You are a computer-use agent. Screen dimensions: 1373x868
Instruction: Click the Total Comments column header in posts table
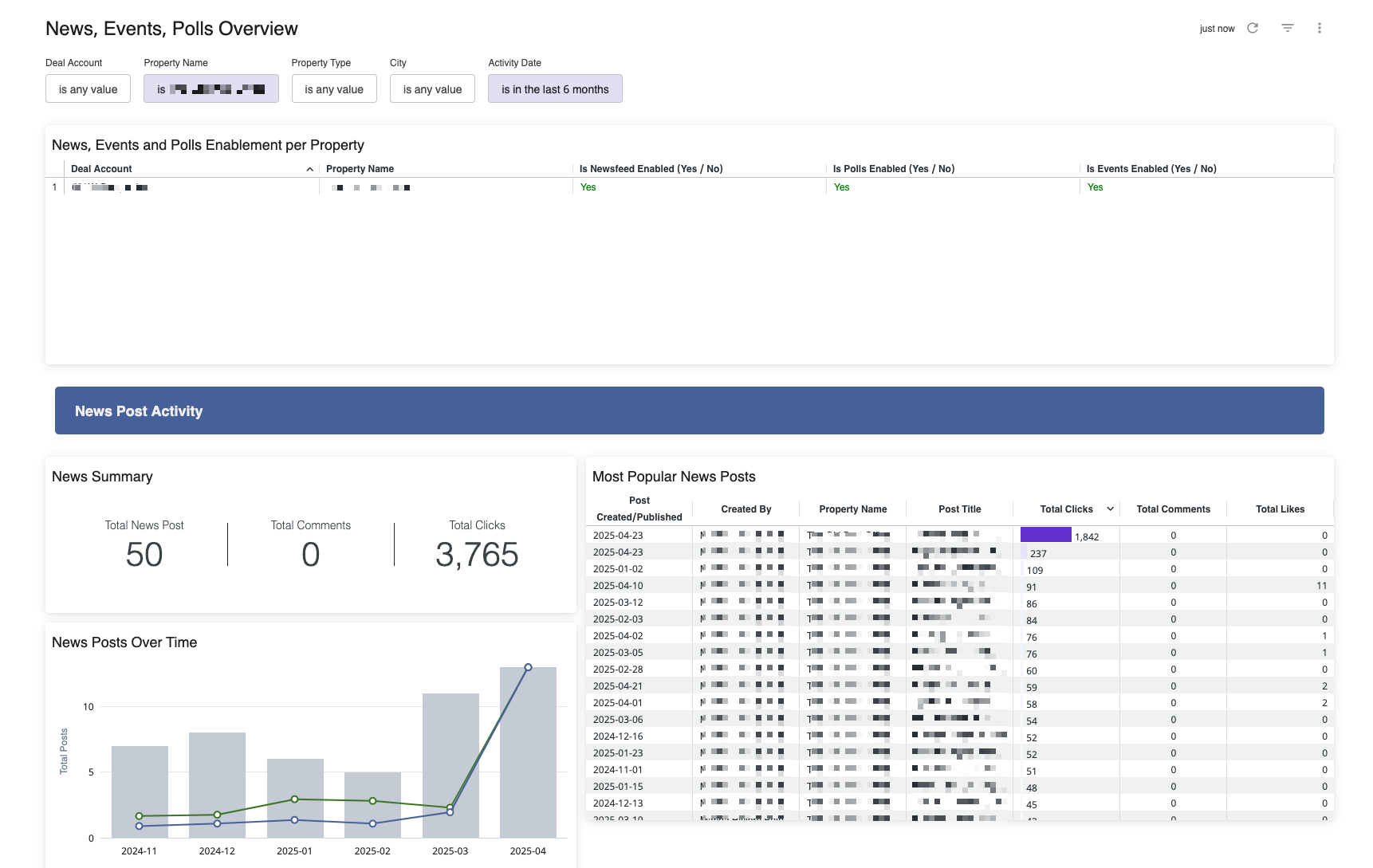[x=1173, y=509]
